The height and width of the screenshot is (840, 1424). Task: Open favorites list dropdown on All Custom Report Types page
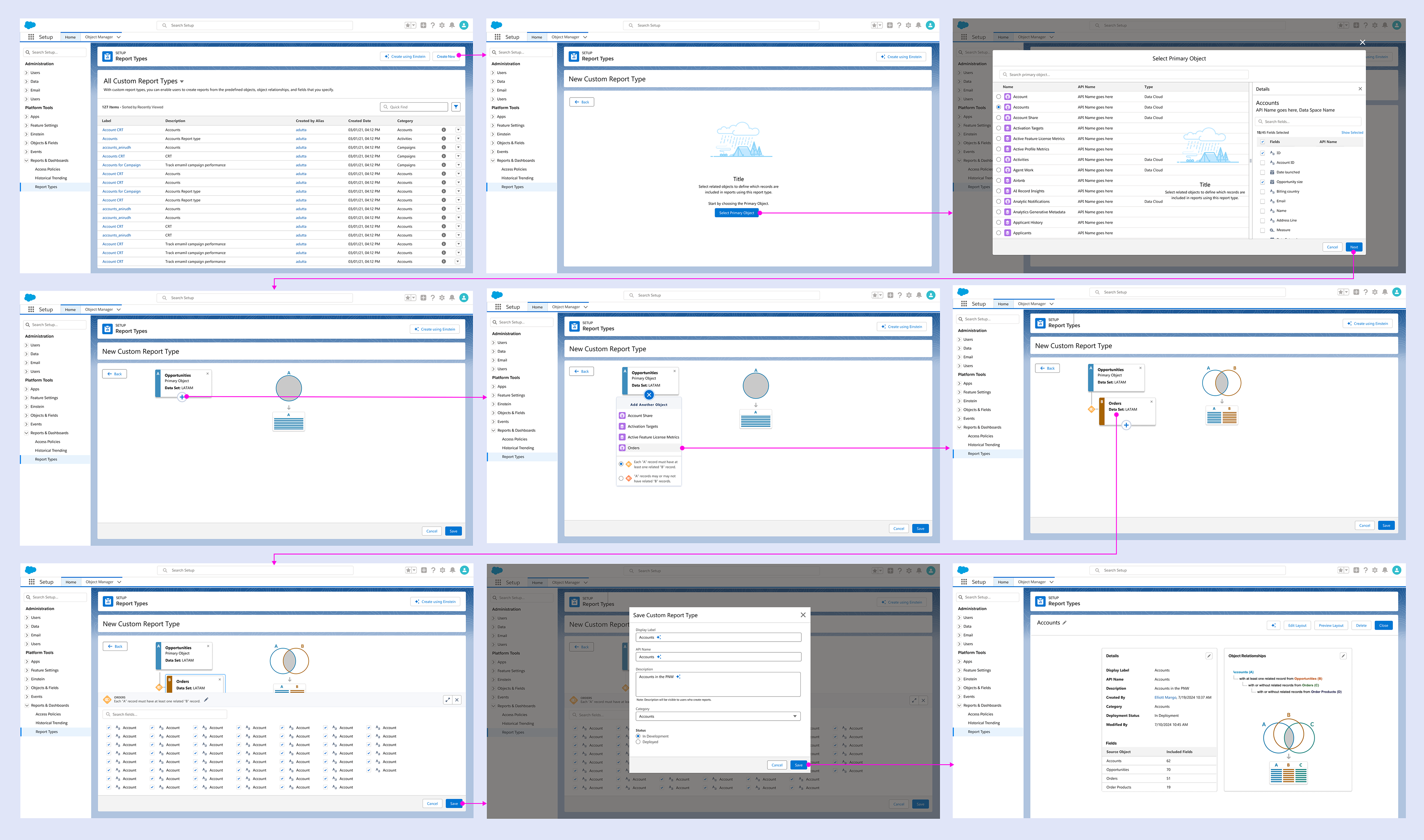414,26
